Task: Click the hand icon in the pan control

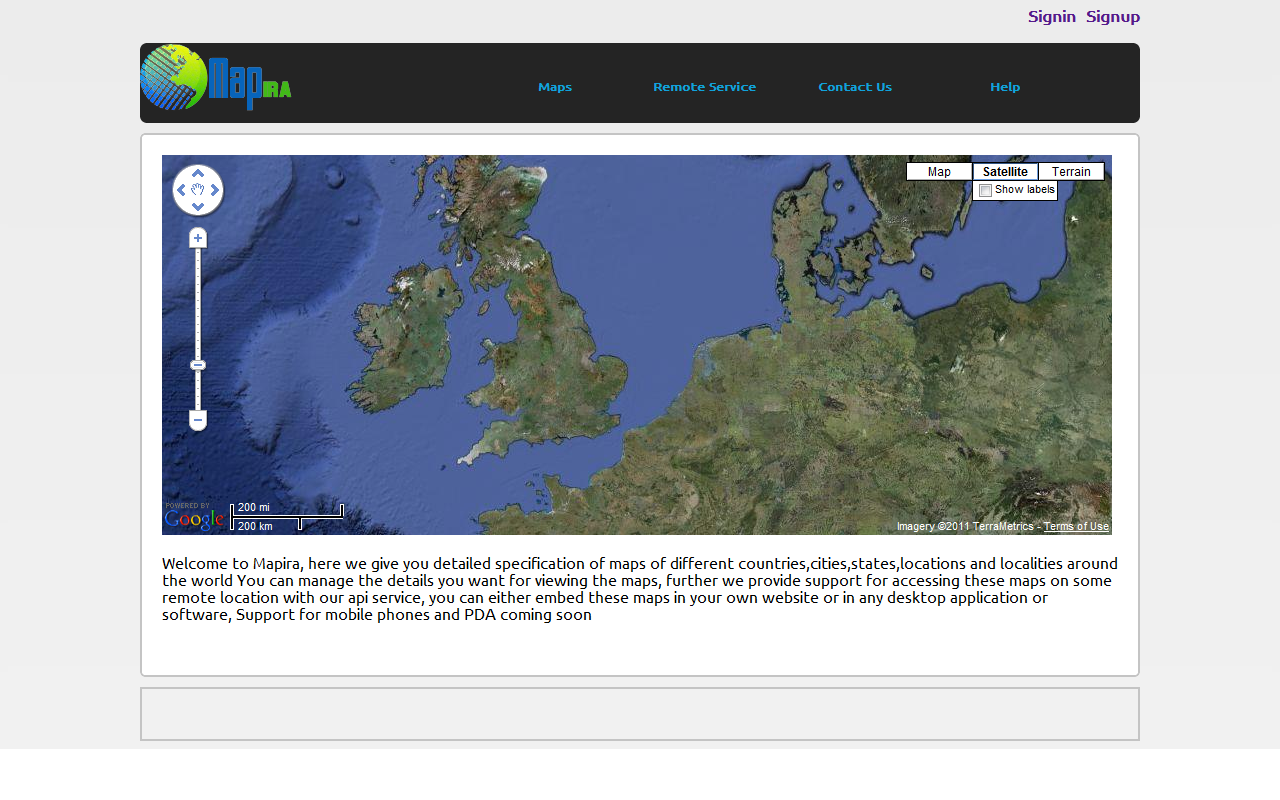Action: tap(198, 190)
